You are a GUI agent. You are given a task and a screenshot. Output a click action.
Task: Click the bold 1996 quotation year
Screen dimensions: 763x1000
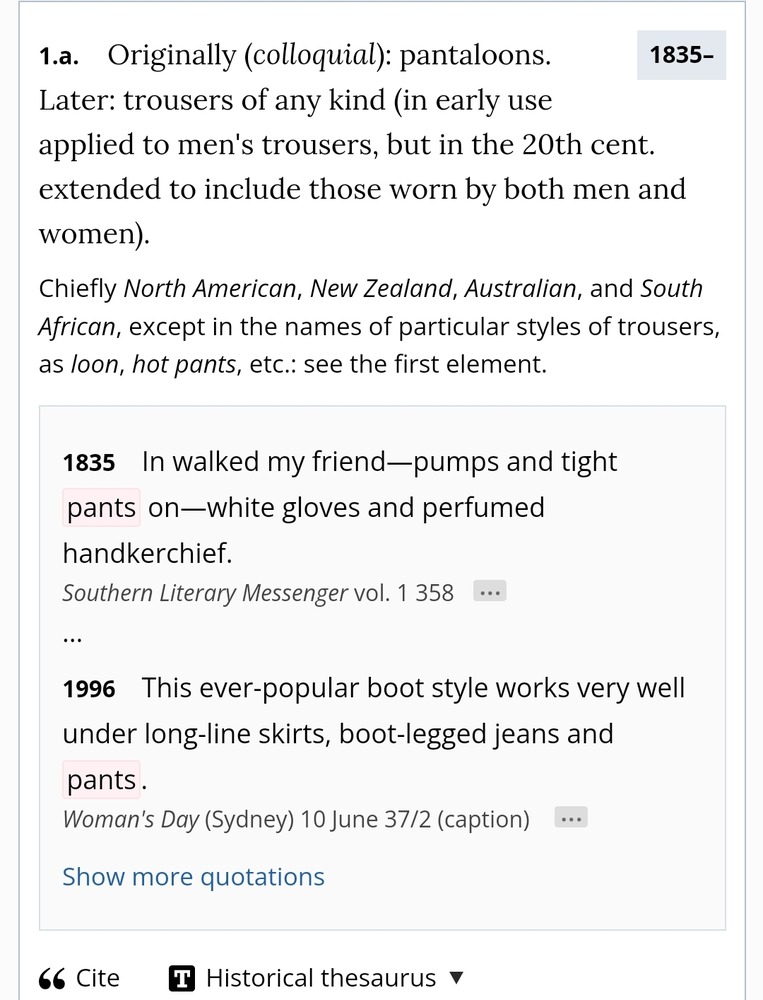[88, 689]
